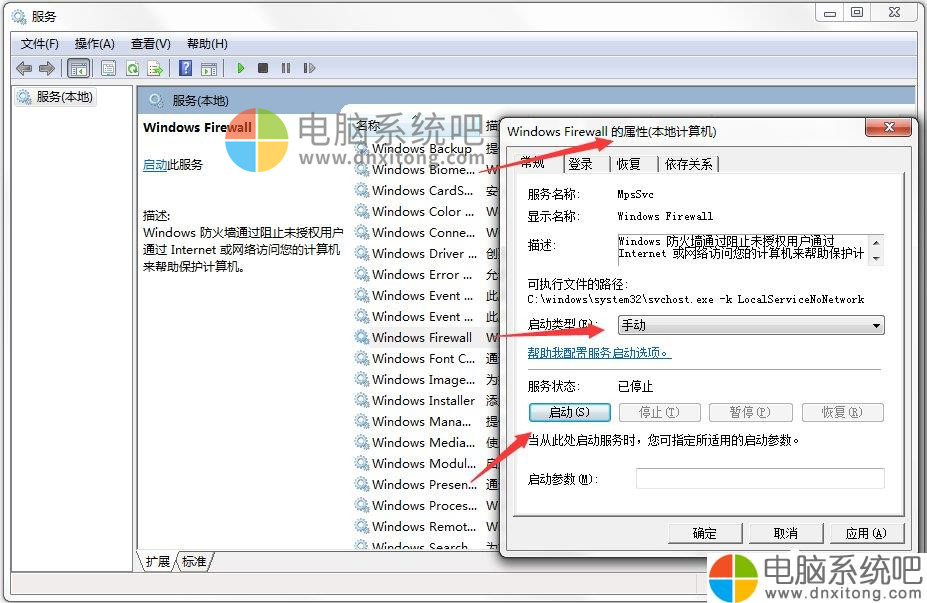Click the 已停止 service status text
This screenshot has width=927, height=603.
(636, 387)
